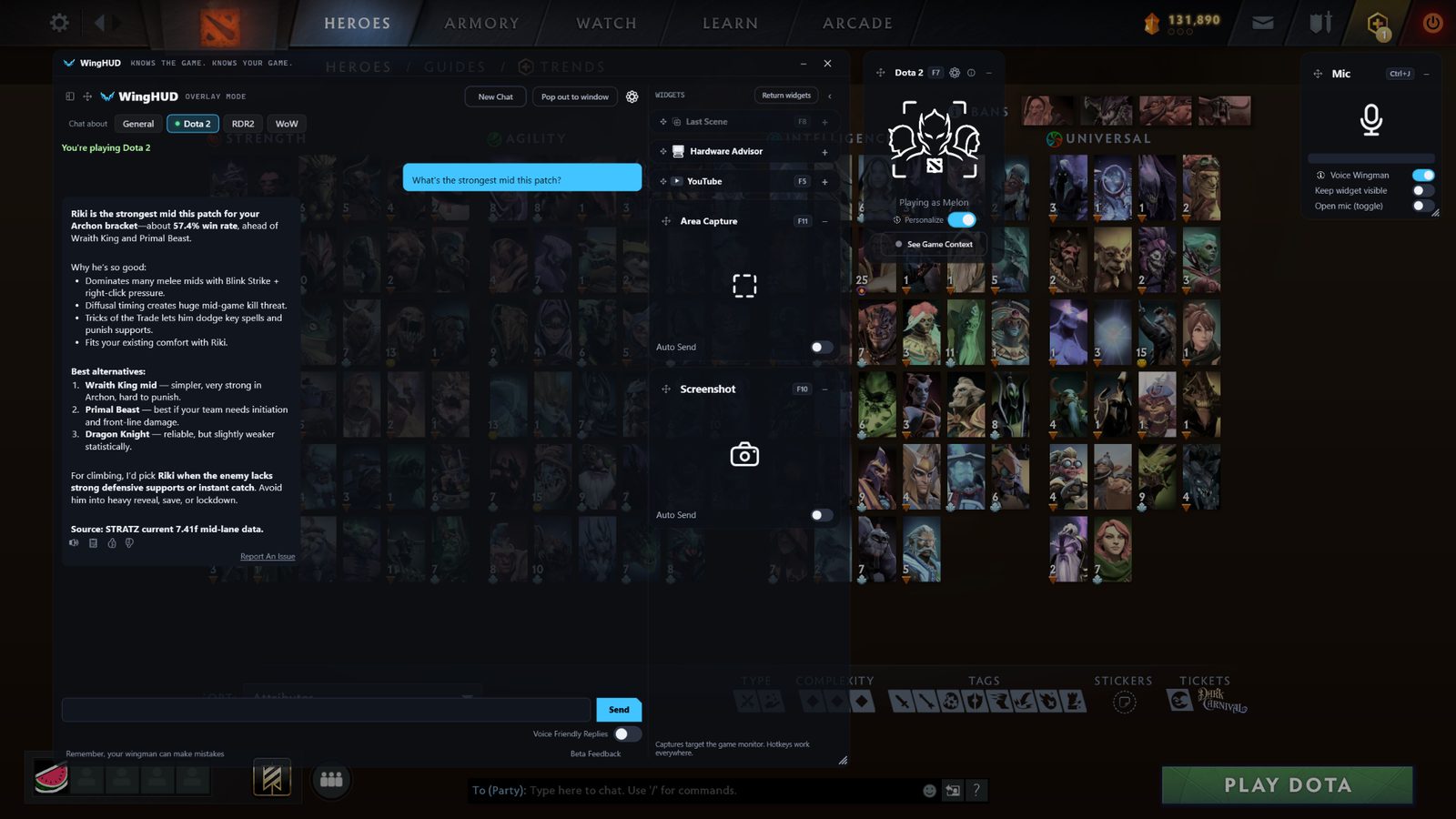1456x819 pixels.
Task: Take a screenshot with the camera icon
Action: pos(744,454)
